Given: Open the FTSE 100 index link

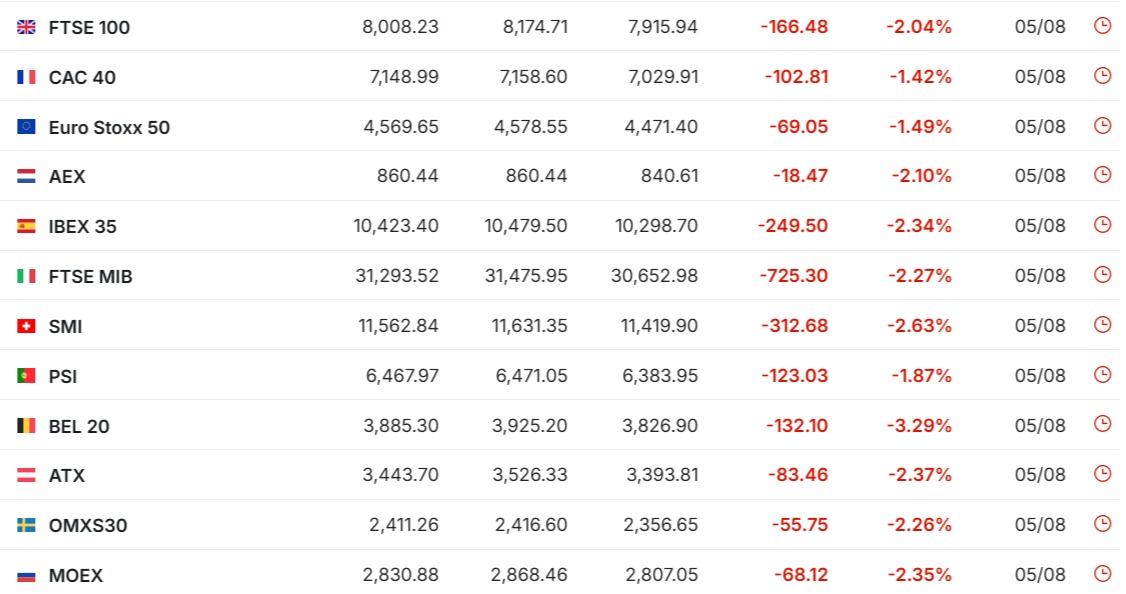Looking at the screenshot, I should click(89, 27).
